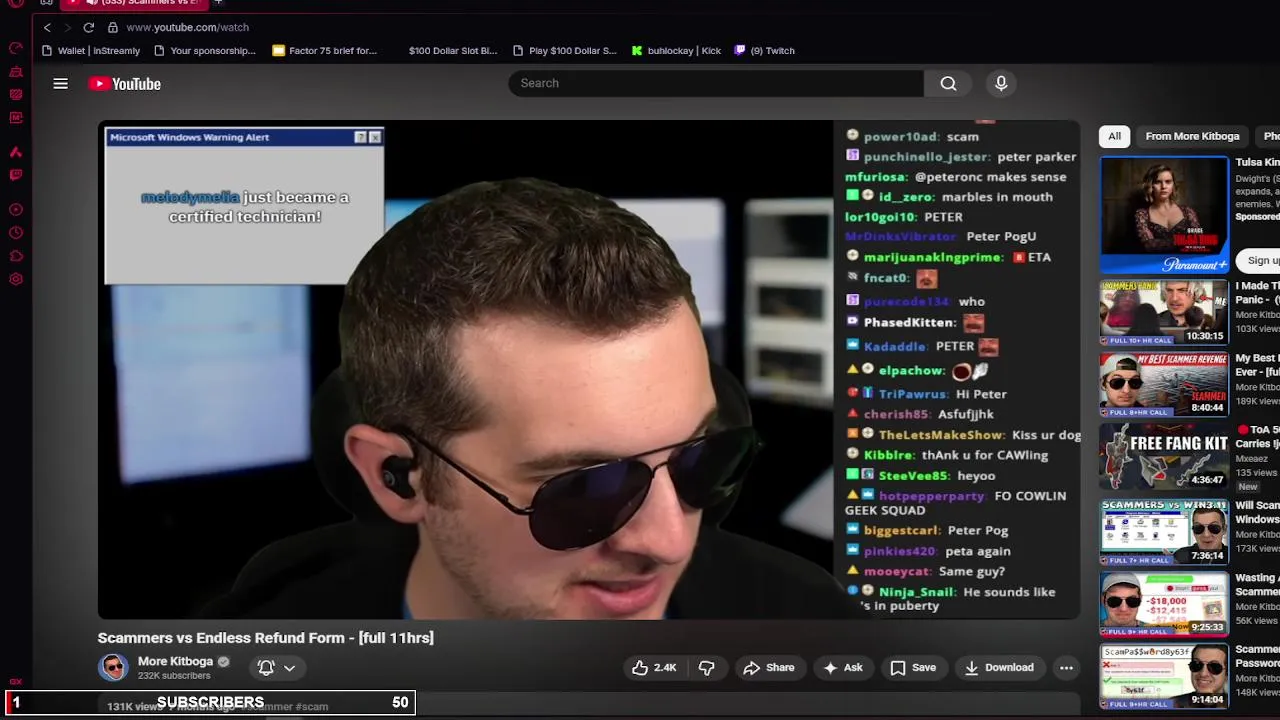Select From More Kitboga filter chip

[1192, 136]
